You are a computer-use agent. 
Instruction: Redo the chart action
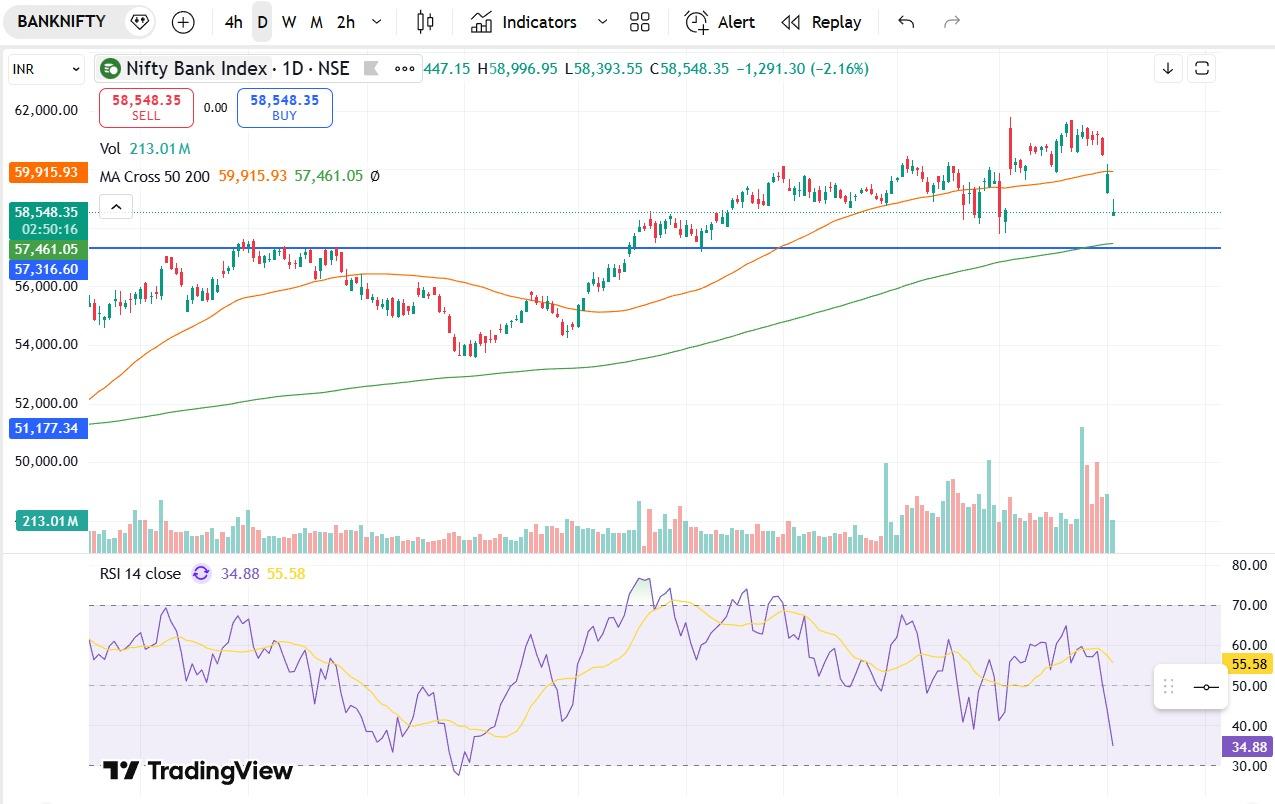[x=952, y=21]
